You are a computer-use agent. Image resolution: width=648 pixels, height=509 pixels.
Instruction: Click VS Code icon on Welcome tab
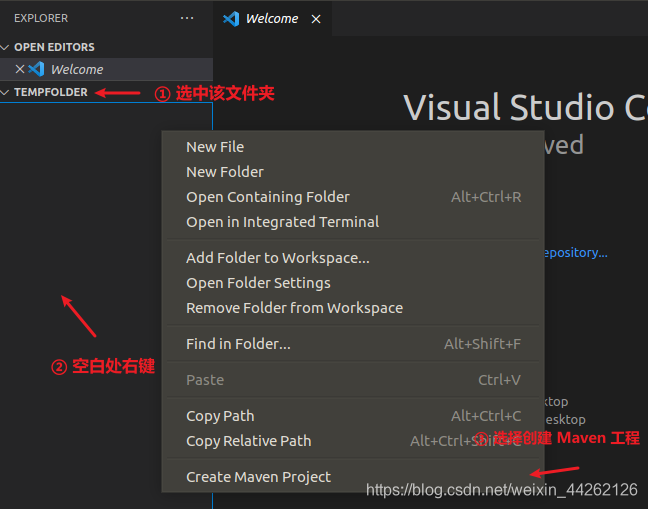(231, 19)
